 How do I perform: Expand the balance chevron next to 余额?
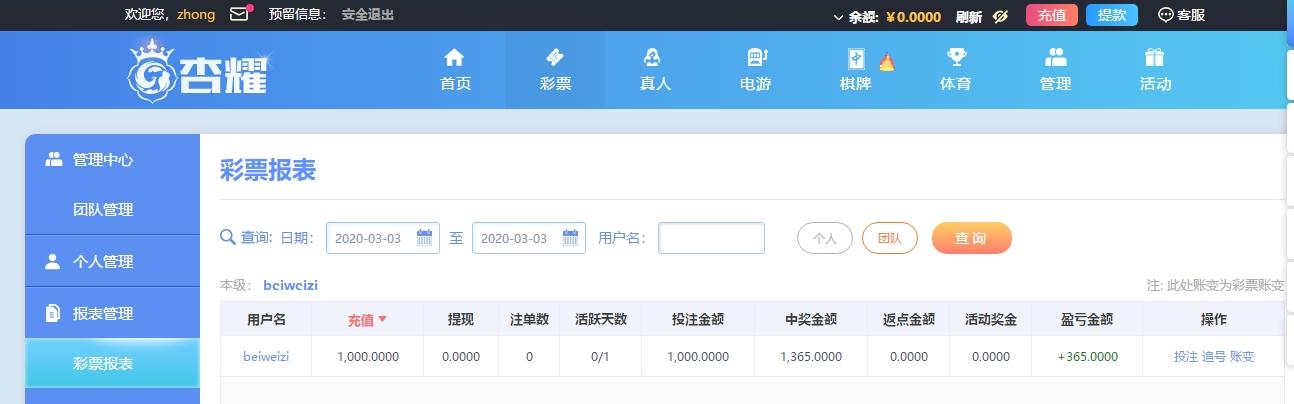tap(838, 16)
